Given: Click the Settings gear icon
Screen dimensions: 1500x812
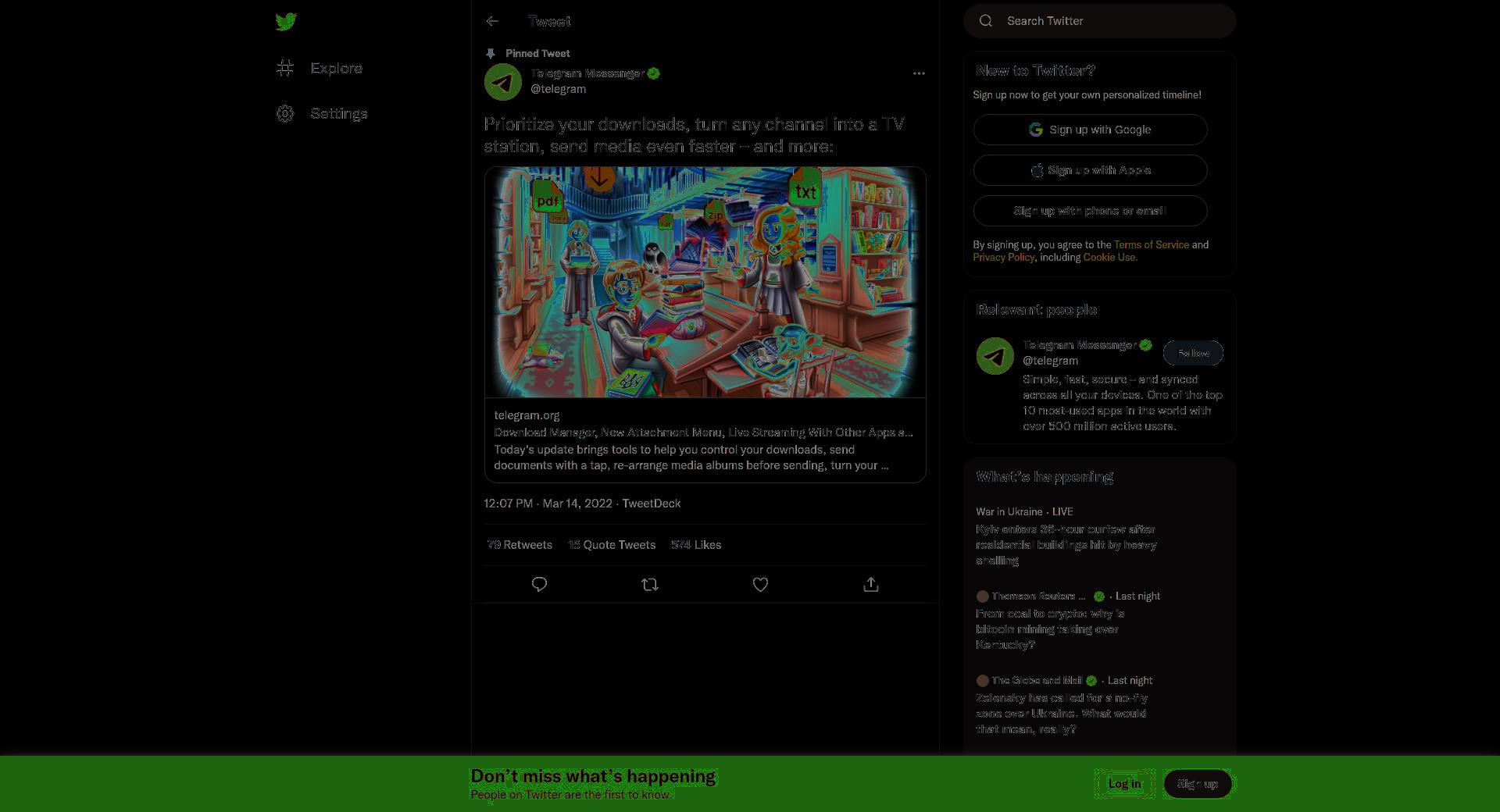Looking at the screenshot, I should [x=285, y=113].
